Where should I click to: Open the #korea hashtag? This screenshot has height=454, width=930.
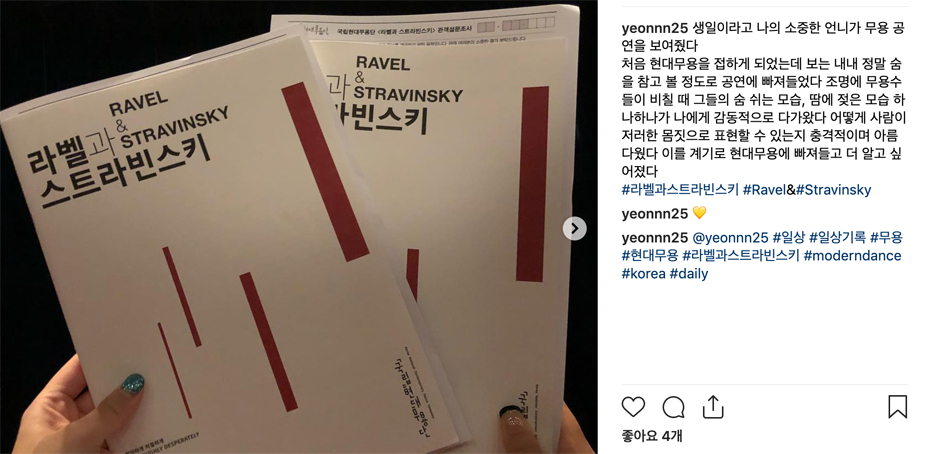pos(644,274)
